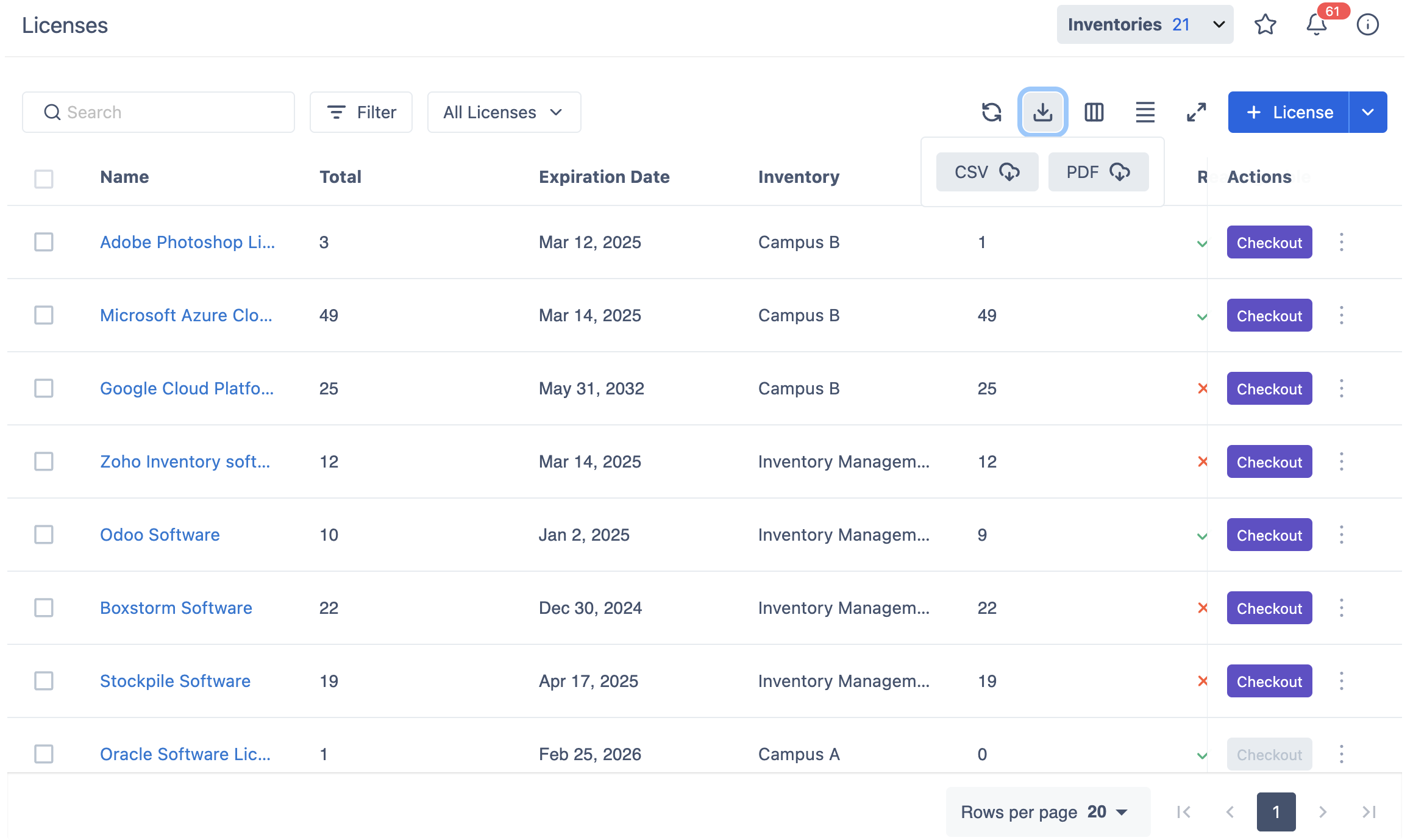The height and width of the screenshot is (840, 1413).
Task: Select the Adobe Photoshop license checkbox
Action: point(44,242)
